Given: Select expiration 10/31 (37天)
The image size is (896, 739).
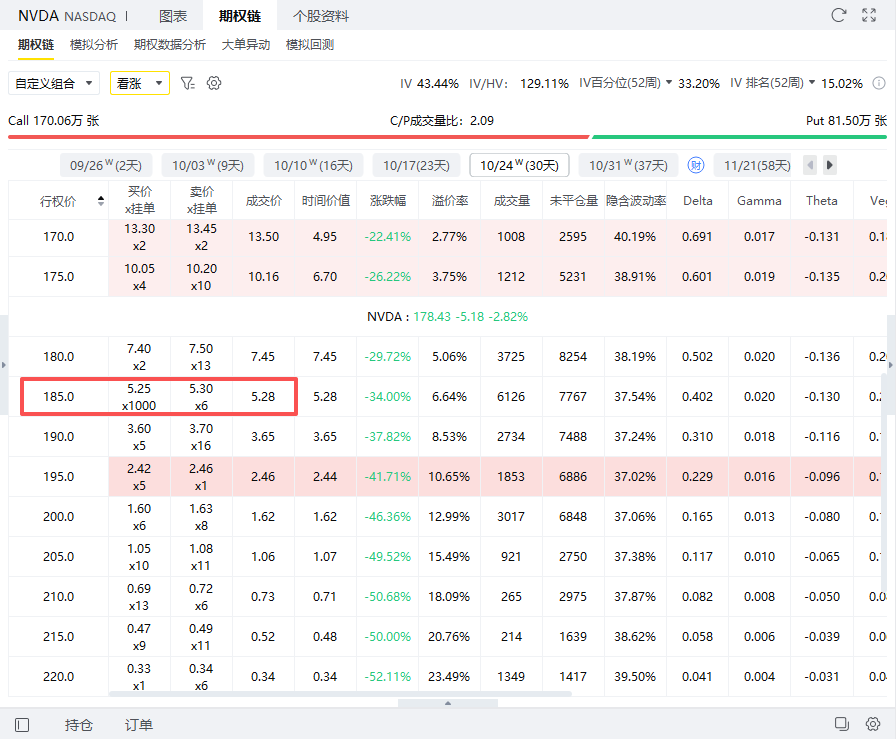Looking at the screenshot, I should 628,165.
